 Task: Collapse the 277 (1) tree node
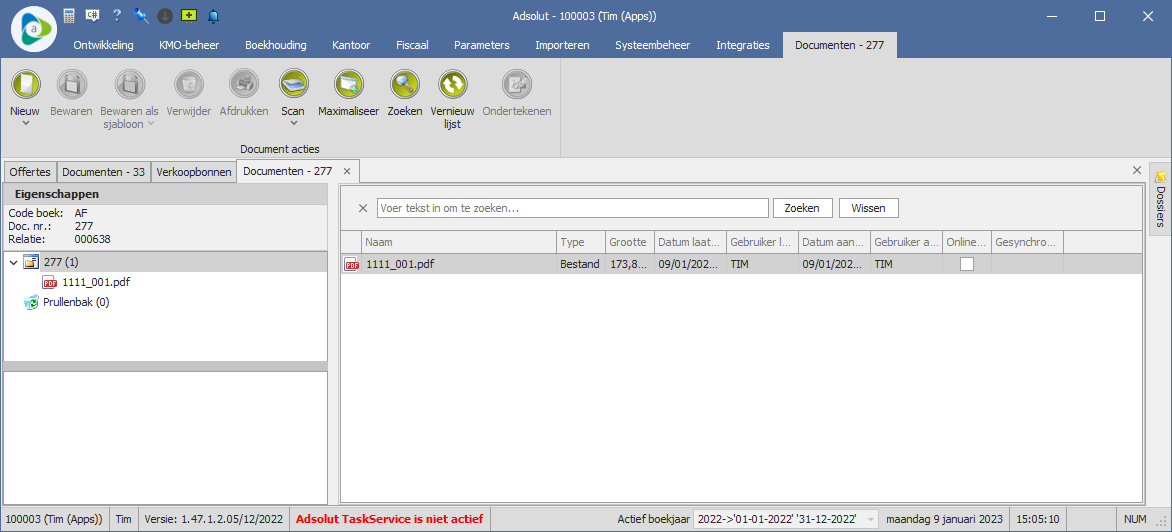click(x=13, y=262)
